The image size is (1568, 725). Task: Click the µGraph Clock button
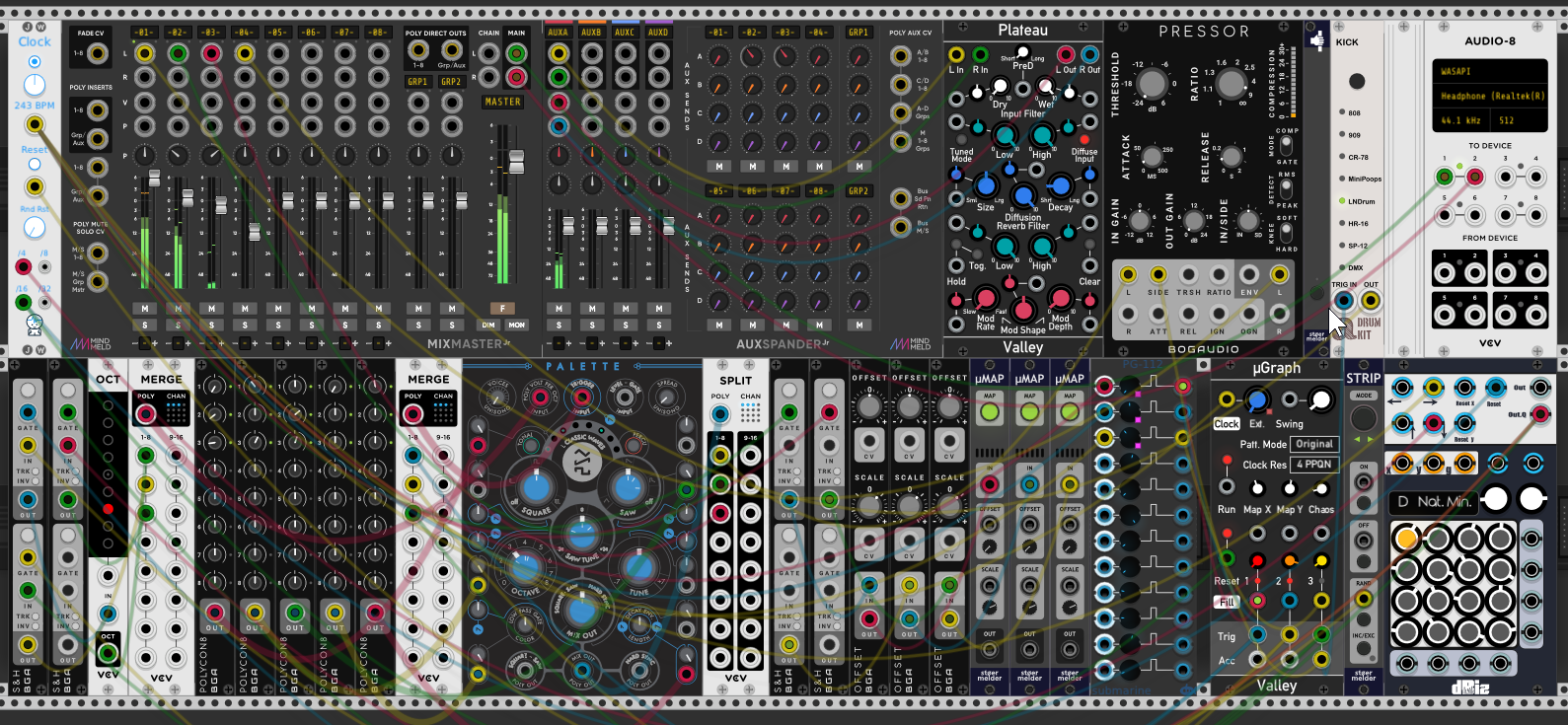click(1227, 424)
